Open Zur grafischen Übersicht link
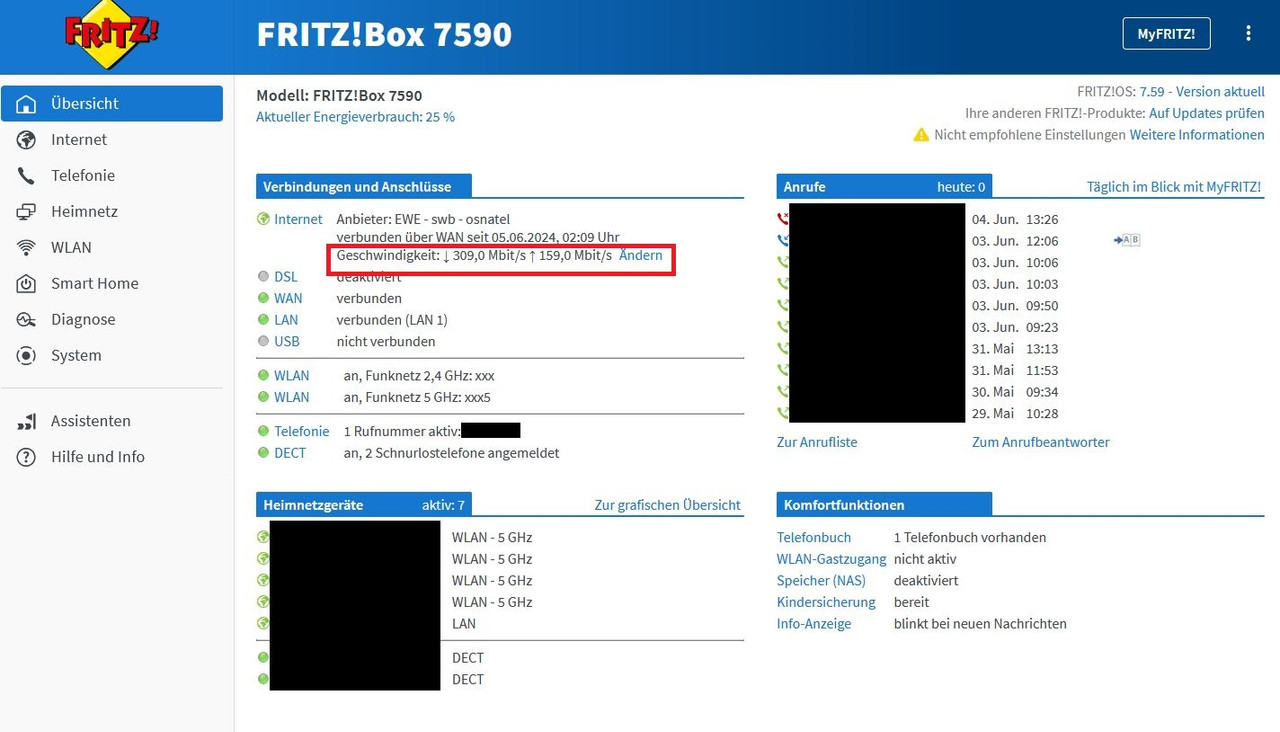1280x732 pixels. [668, 505]
